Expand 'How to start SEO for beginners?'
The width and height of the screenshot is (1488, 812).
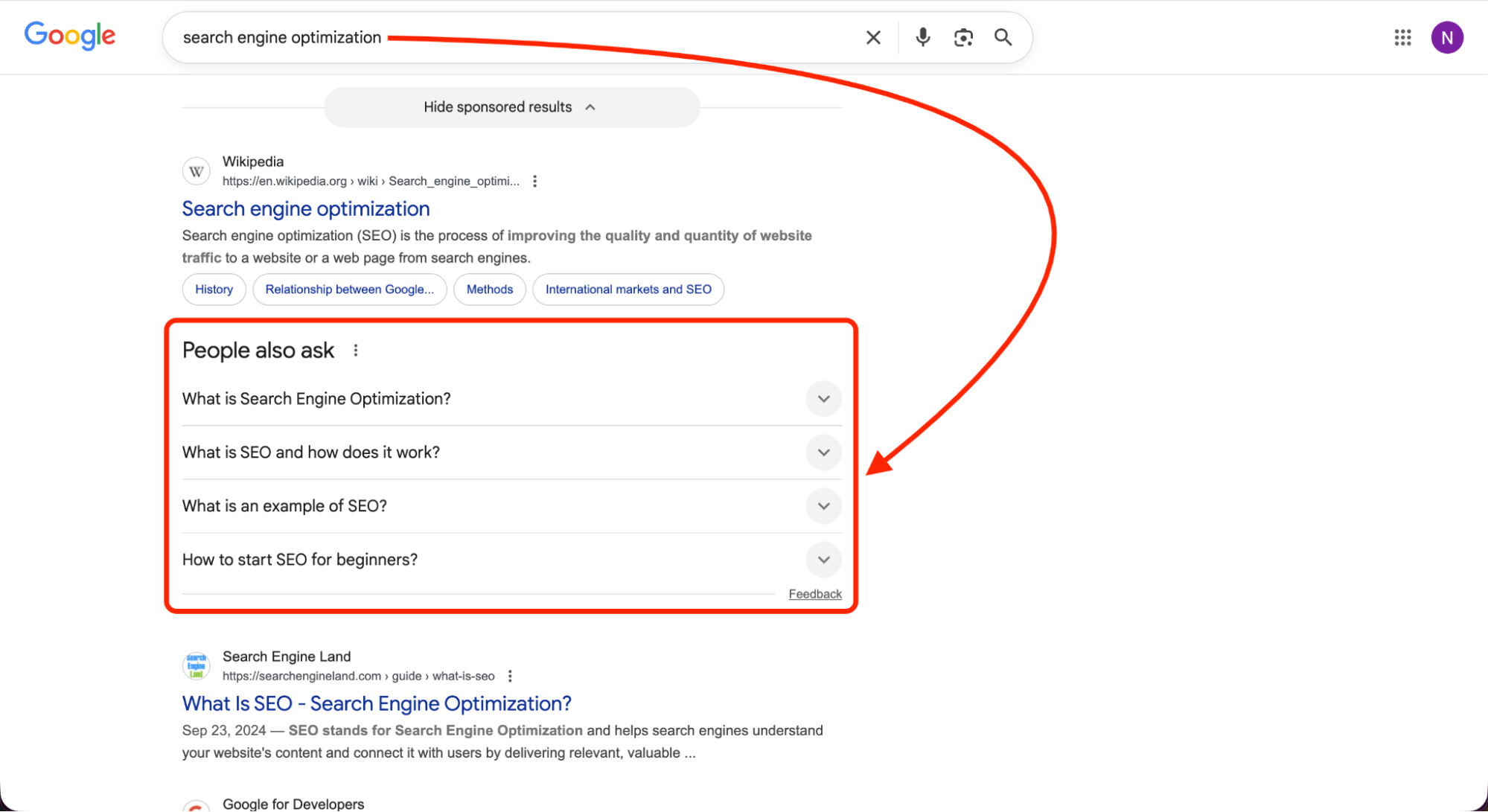point(823,559)
